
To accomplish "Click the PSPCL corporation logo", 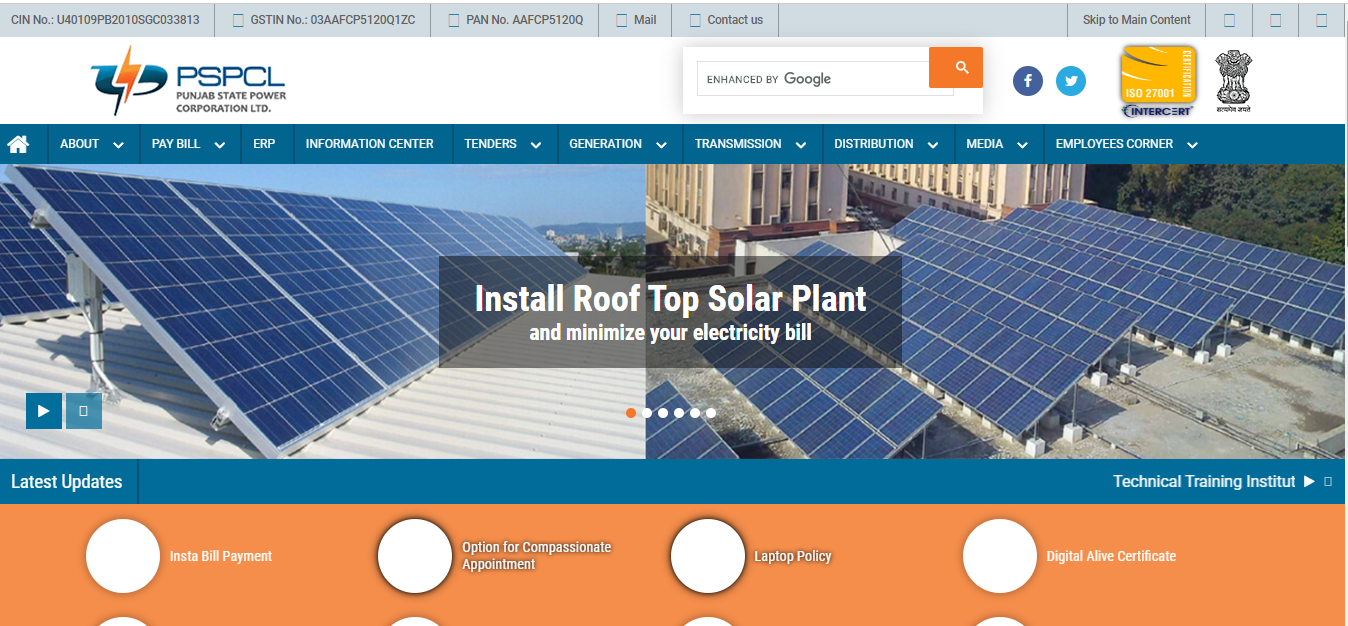I will [x=188, y=80].
